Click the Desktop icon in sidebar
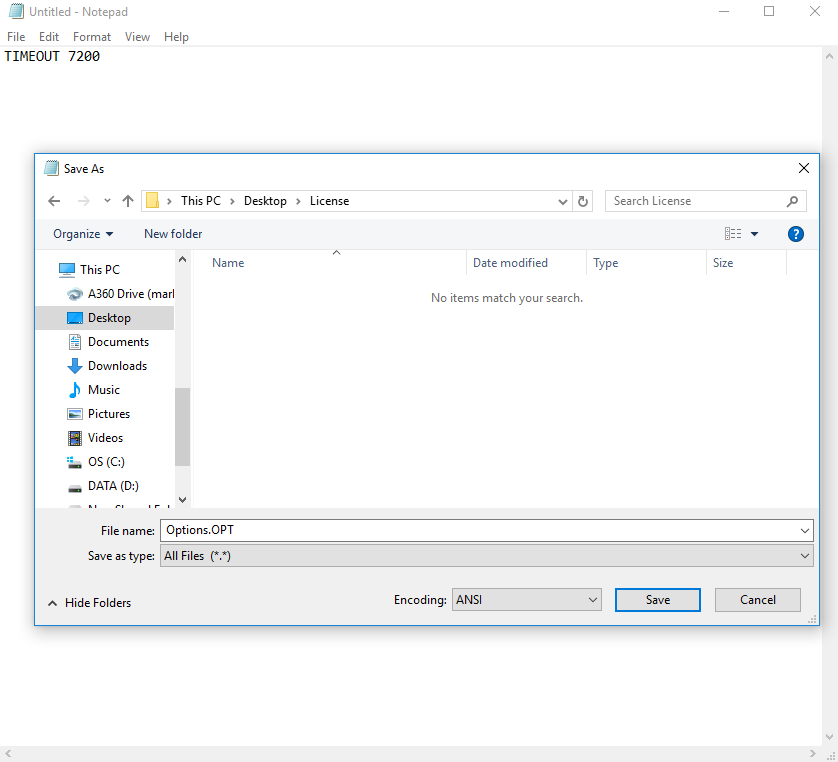838x762 pixels. 75,318
